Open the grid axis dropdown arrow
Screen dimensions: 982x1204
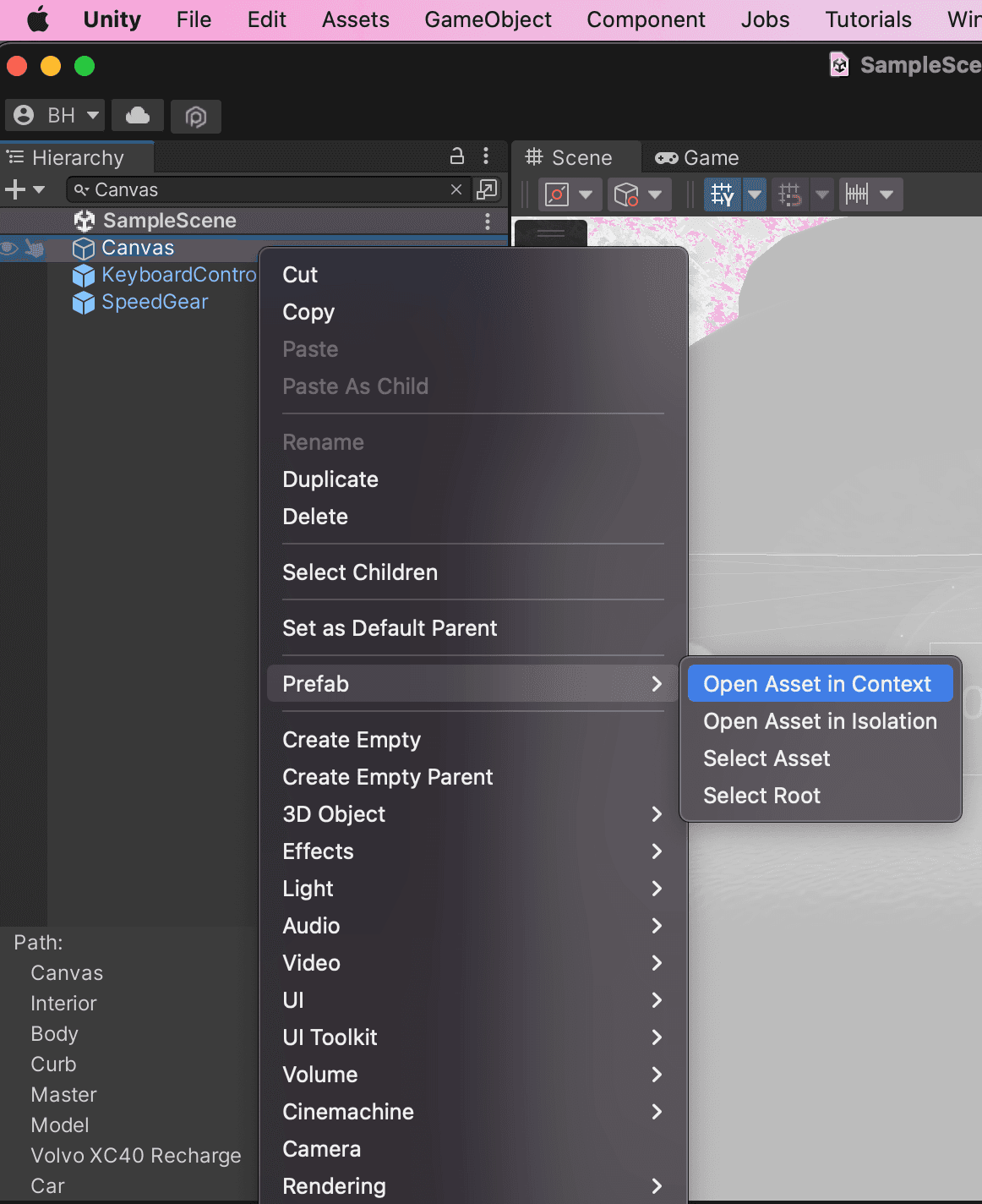point(755,194)
